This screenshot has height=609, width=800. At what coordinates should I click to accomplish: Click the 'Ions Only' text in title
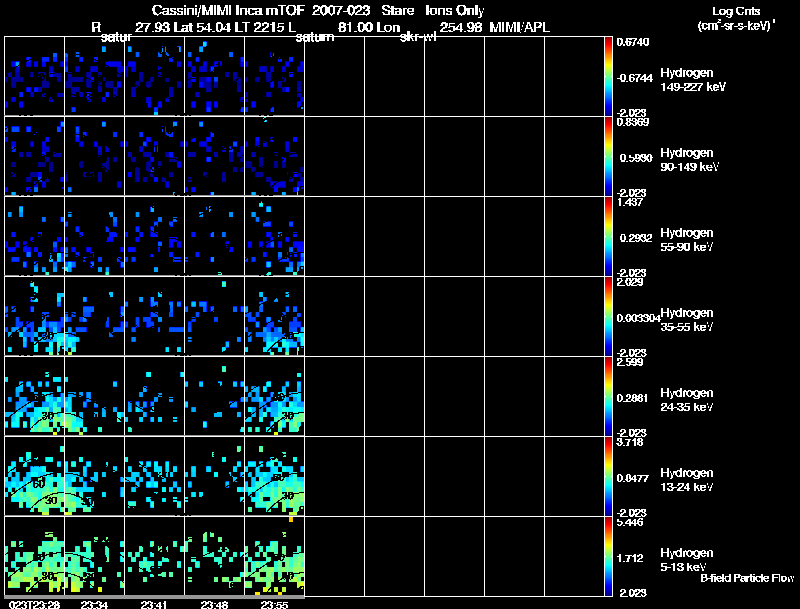(x=455, y=10)
